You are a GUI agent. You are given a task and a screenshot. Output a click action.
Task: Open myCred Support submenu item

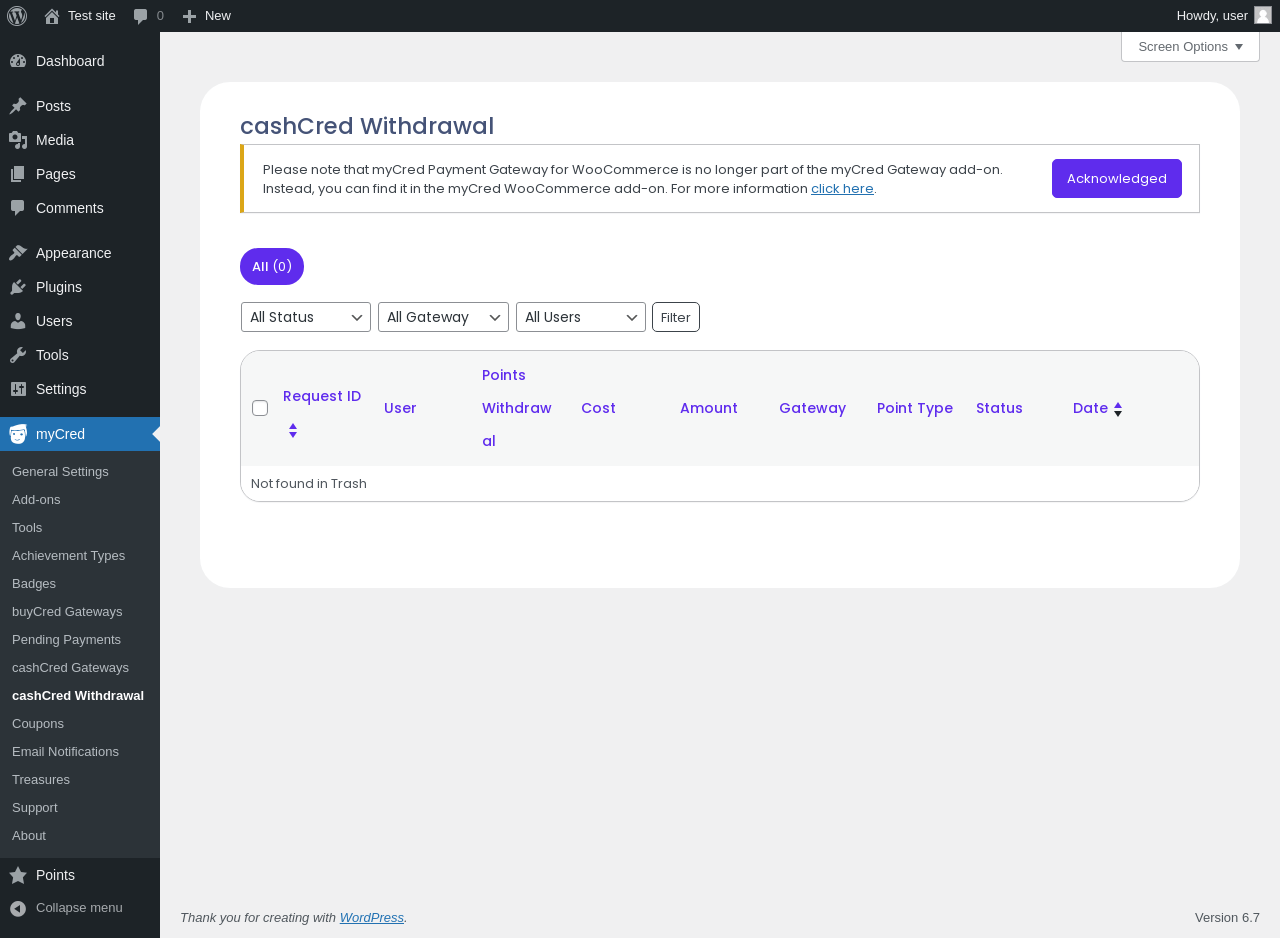(35, 807)
